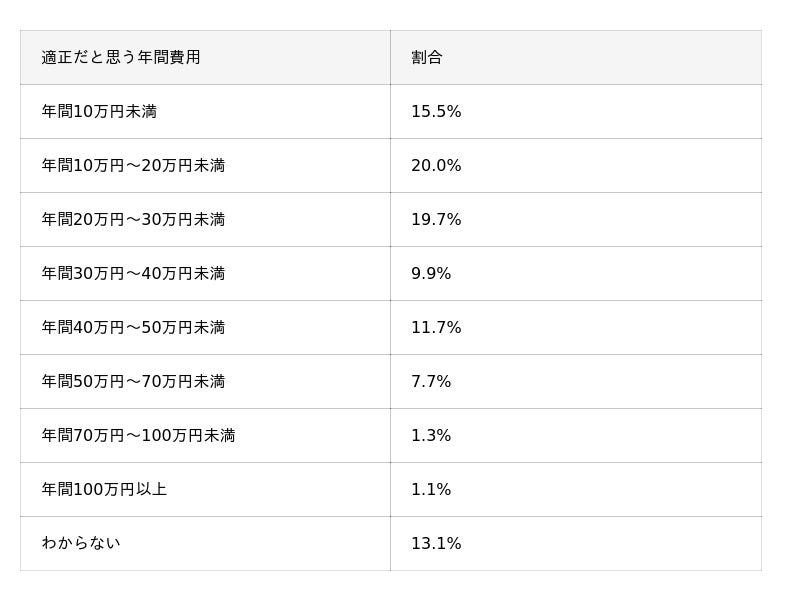Click the 20.0% value

(436, 166)
